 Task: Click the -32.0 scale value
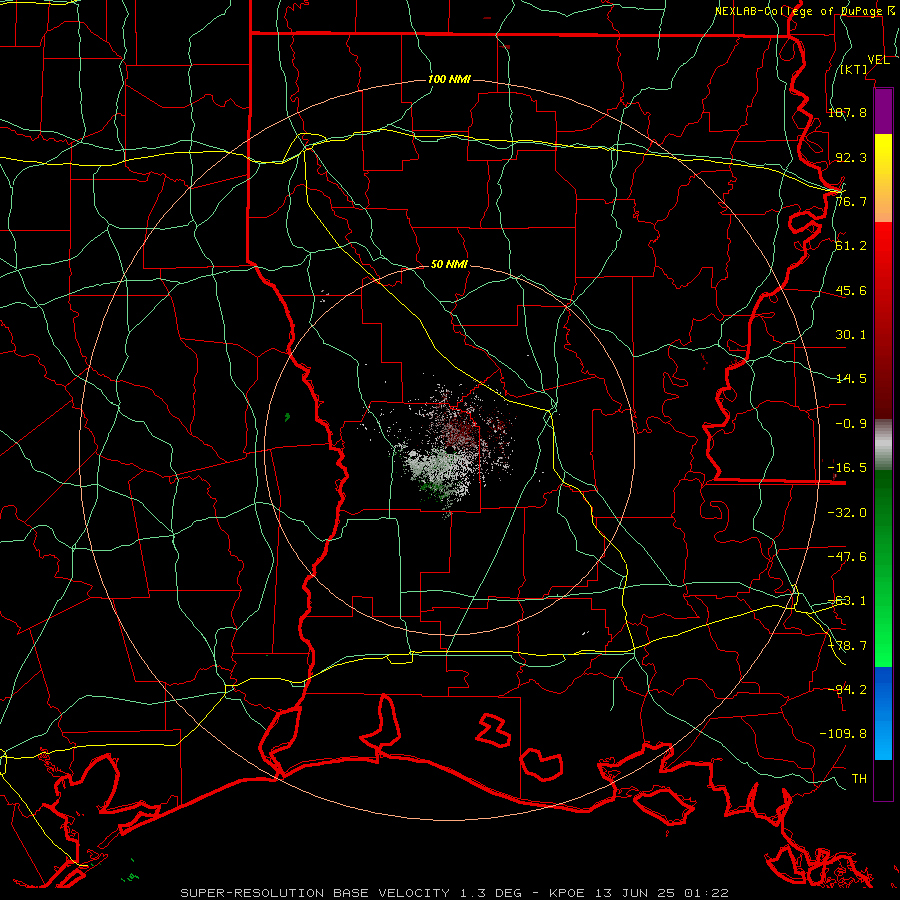(x=847, y=513)
